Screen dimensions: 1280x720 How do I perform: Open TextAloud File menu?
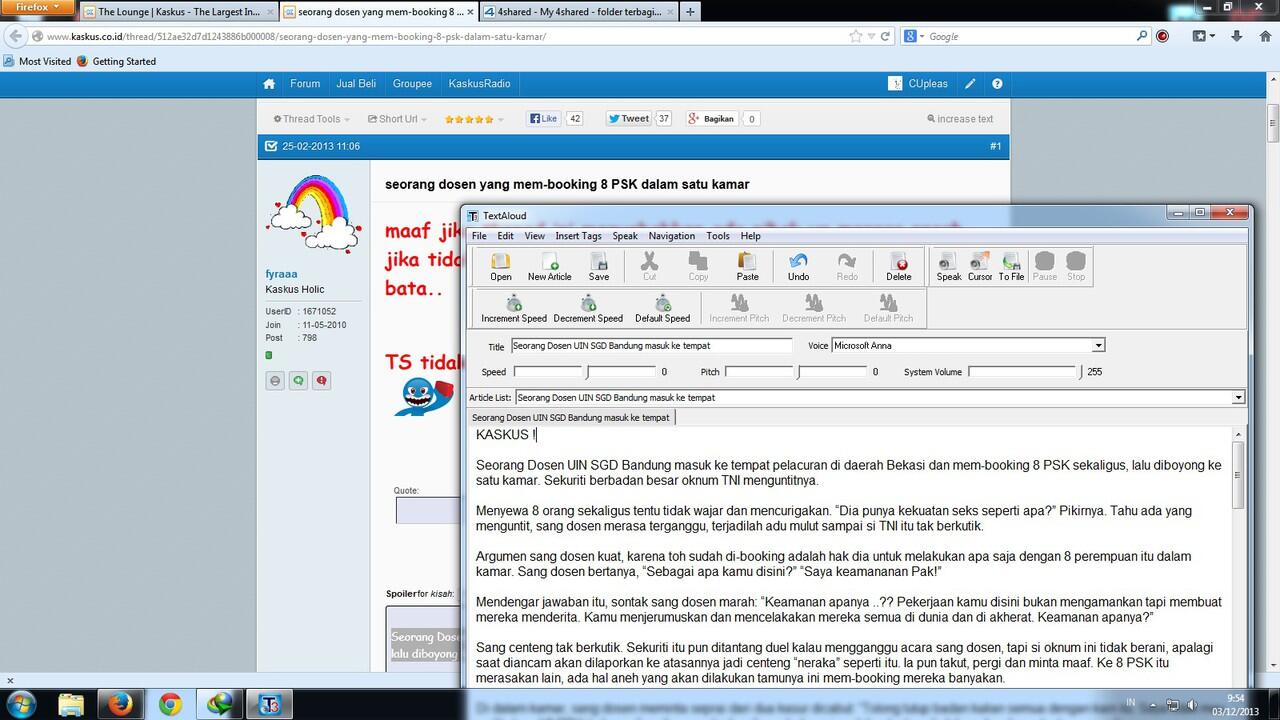coord(479,236)
